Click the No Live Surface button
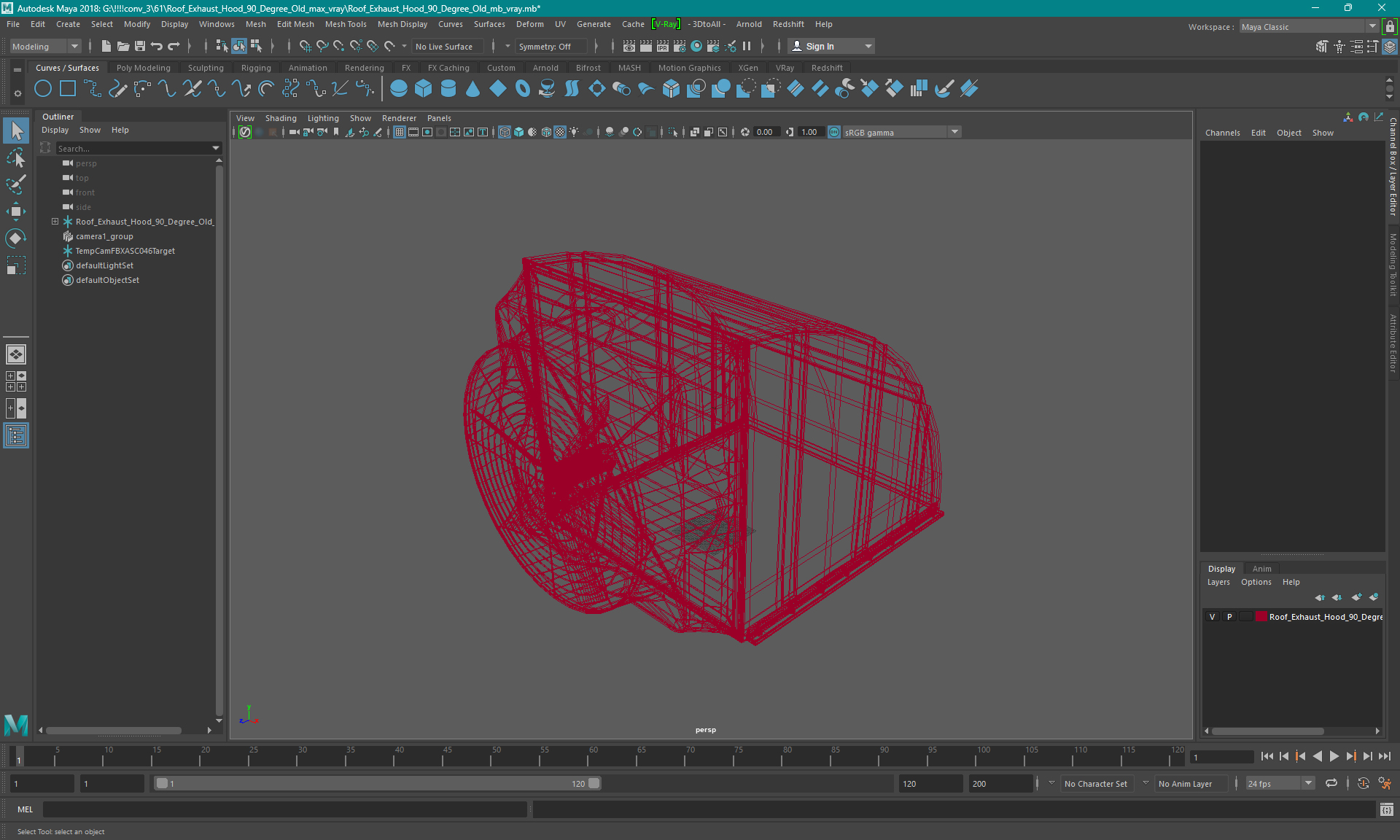1400x840 pixels. coord(449,46)
